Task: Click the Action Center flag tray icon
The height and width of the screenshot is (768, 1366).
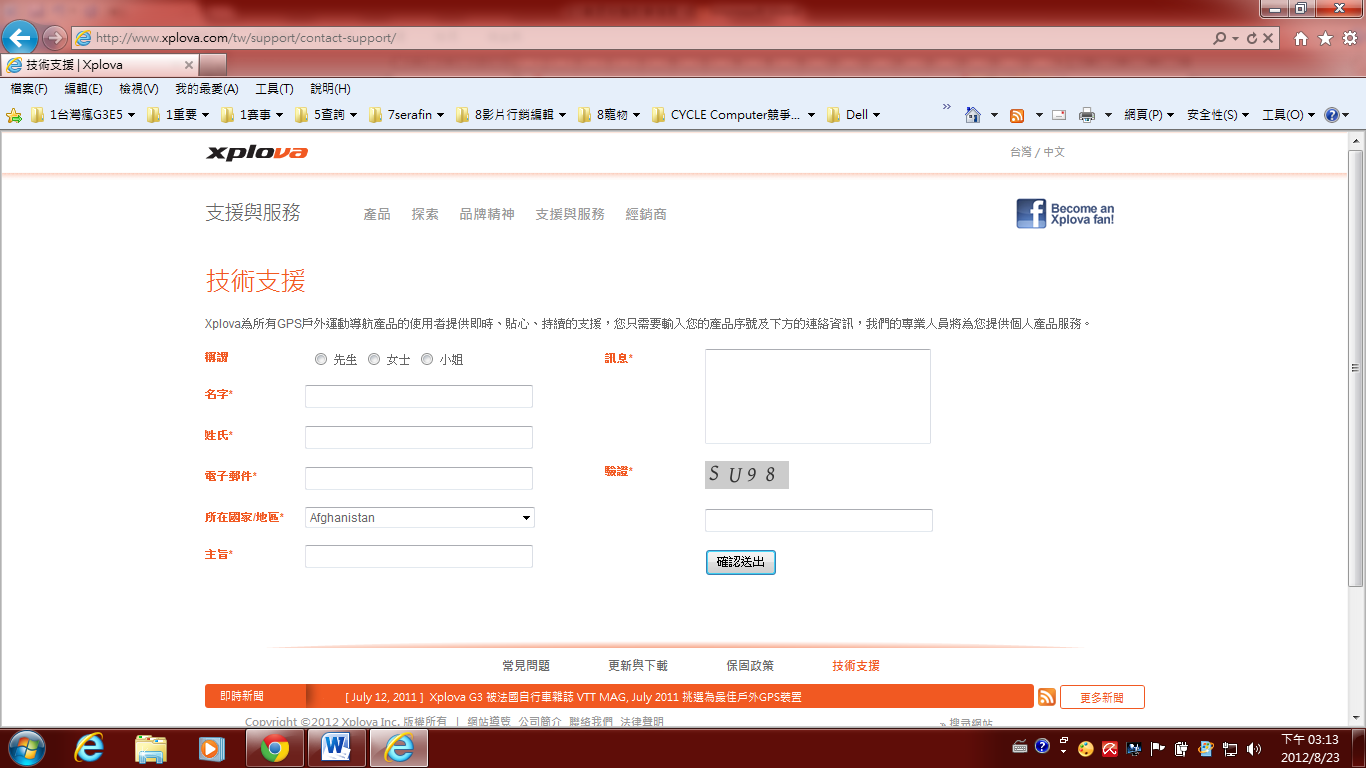Action: pos(1158,748)
